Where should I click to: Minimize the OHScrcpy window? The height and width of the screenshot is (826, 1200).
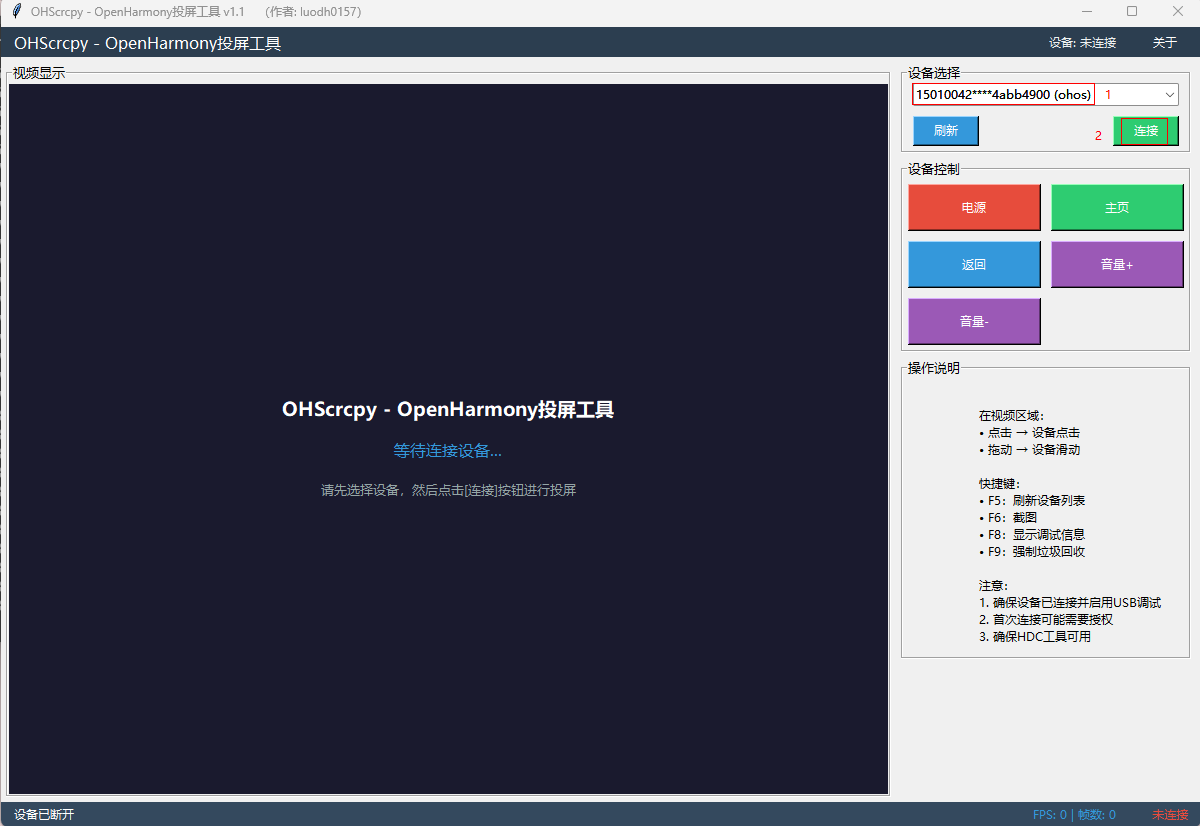tap(1087, 12)
